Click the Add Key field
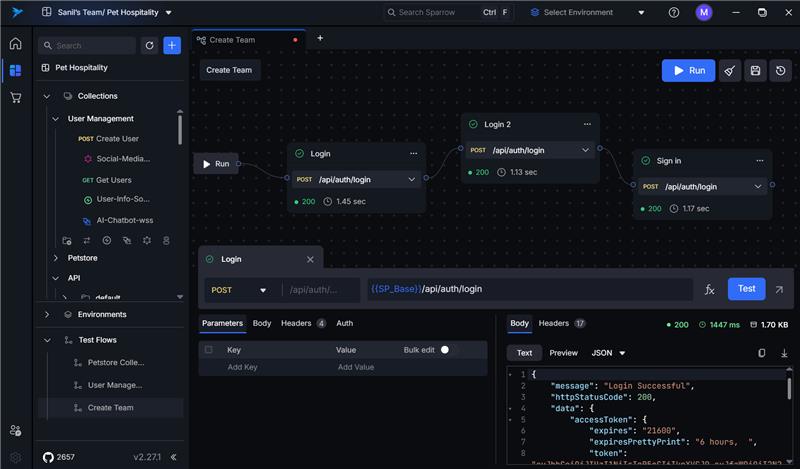Image resolution: width=800 pixels, height=469 pixels. (242, 367)
